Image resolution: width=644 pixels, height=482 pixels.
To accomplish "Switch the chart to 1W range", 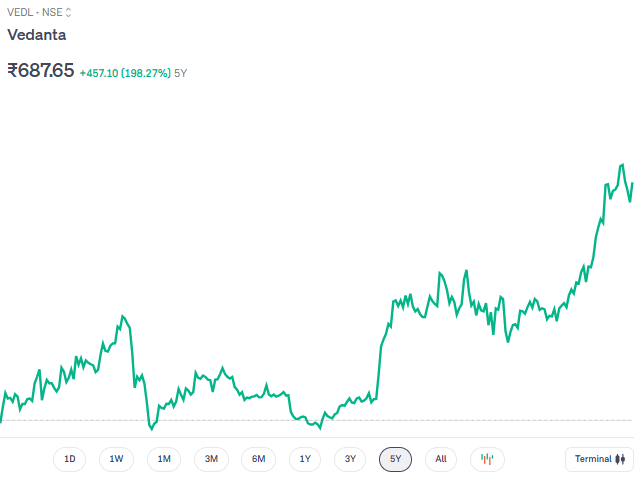I will [x=116, y=459].
